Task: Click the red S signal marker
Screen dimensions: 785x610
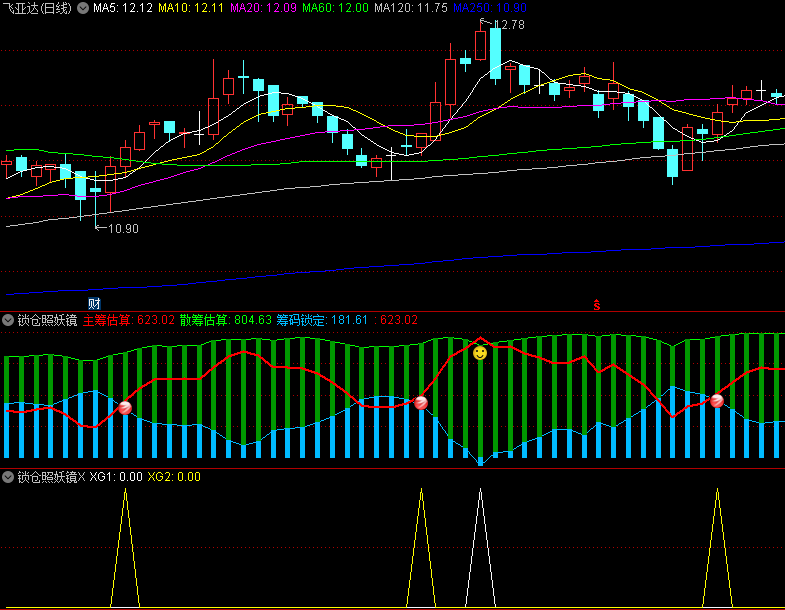Action: [596, 305]
